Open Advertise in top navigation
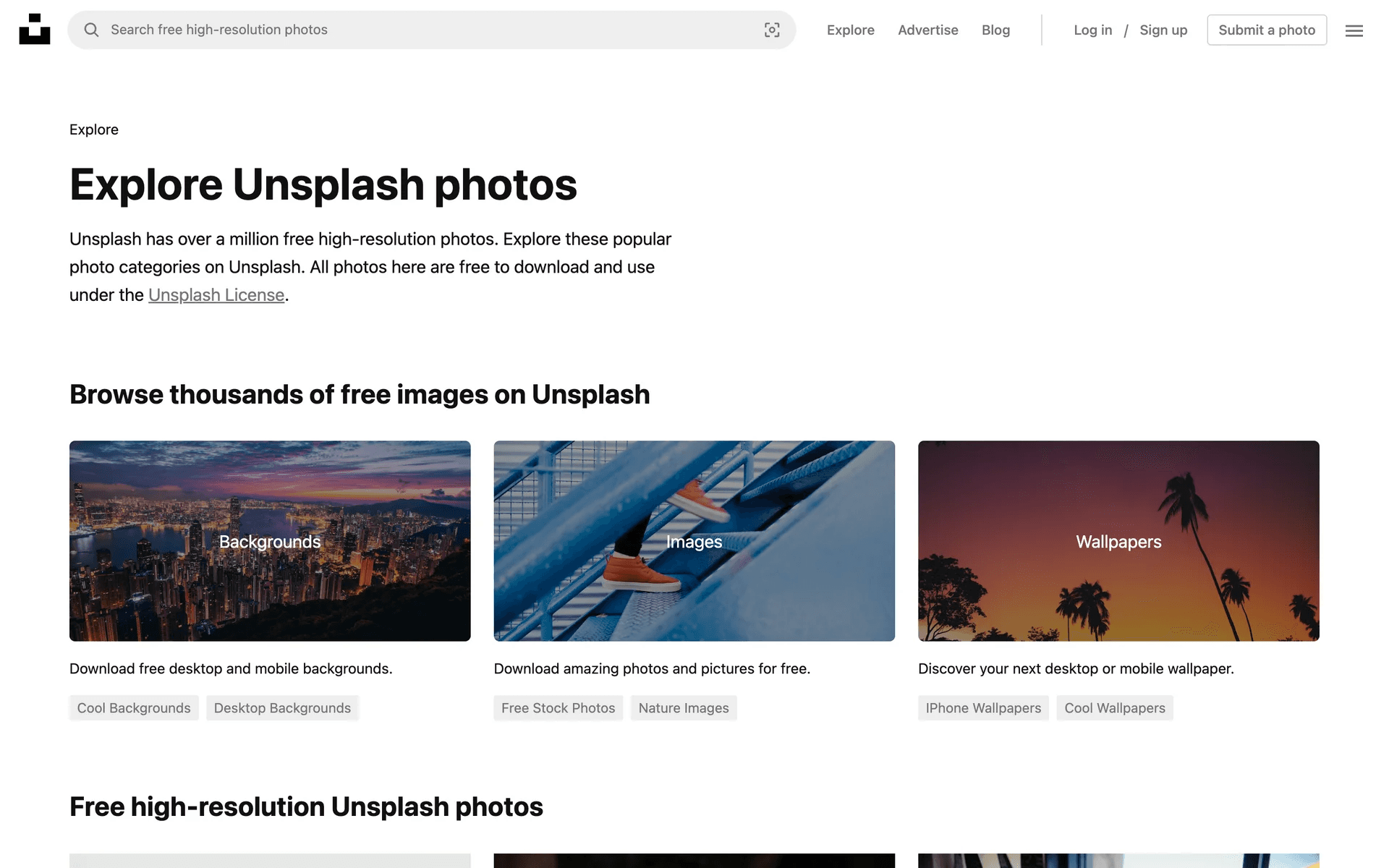Screen dimensions: 1389x868 coord(927,30)
